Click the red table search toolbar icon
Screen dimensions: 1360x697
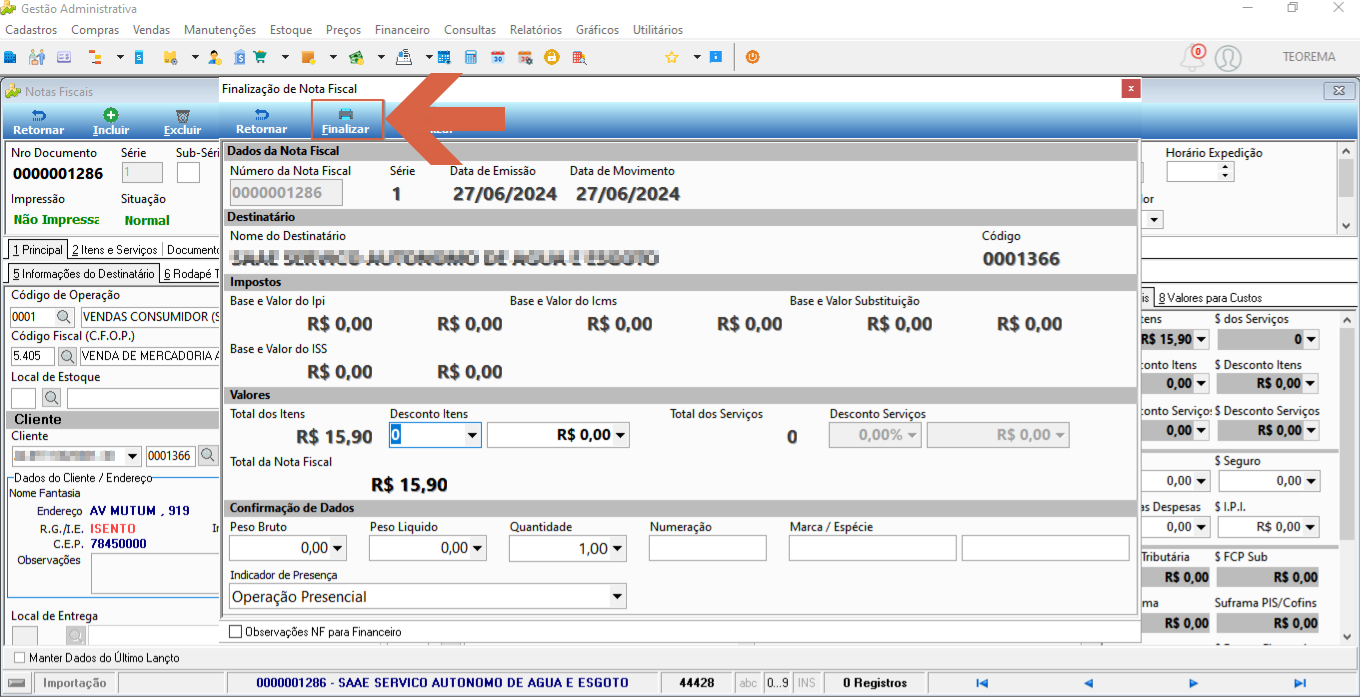point(578,57)
